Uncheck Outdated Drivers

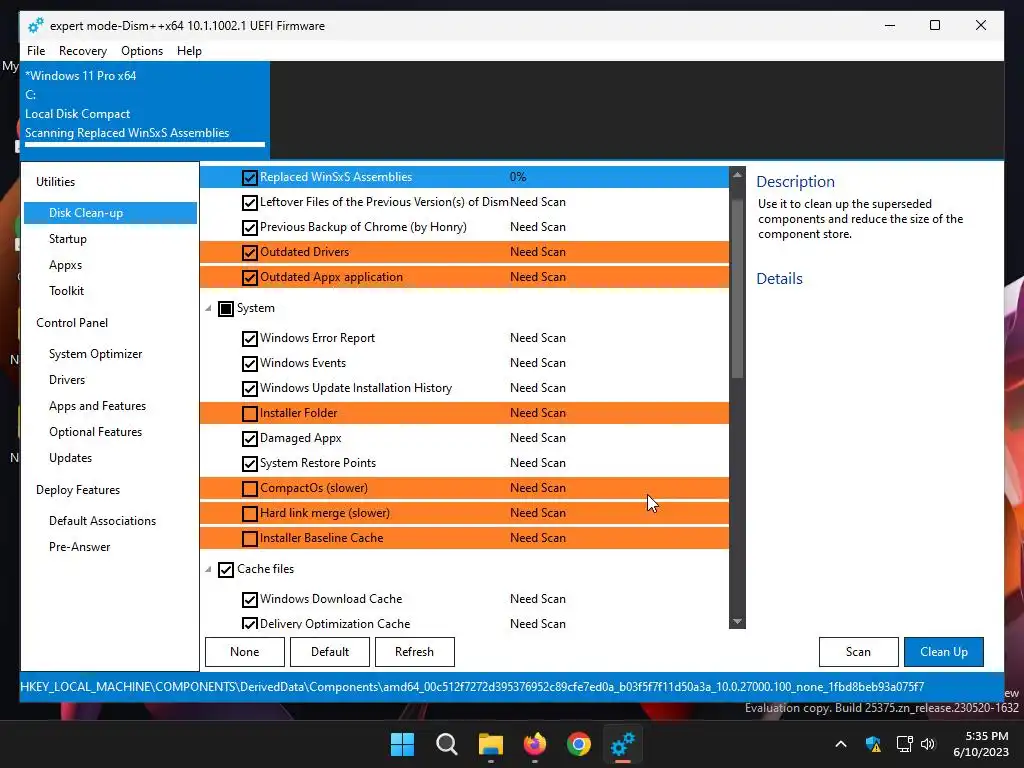pyautogui.click(x=249, y=252)
